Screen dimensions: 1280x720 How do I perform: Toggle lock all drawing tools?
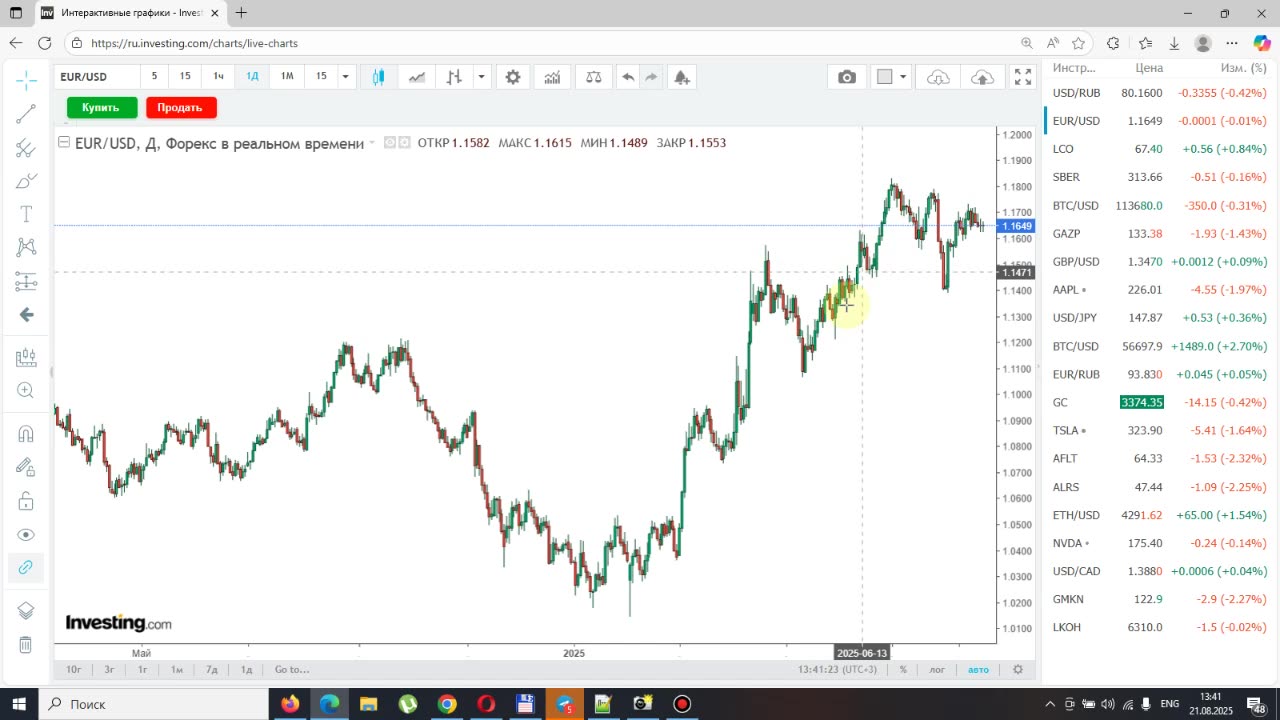[26, 501]
